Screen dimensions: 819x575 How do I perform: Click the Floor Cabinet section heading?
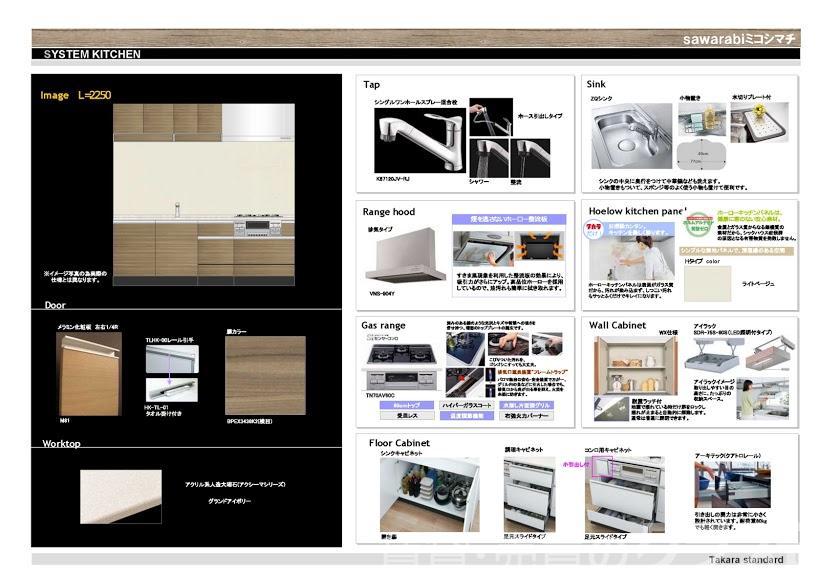(399, 442)
